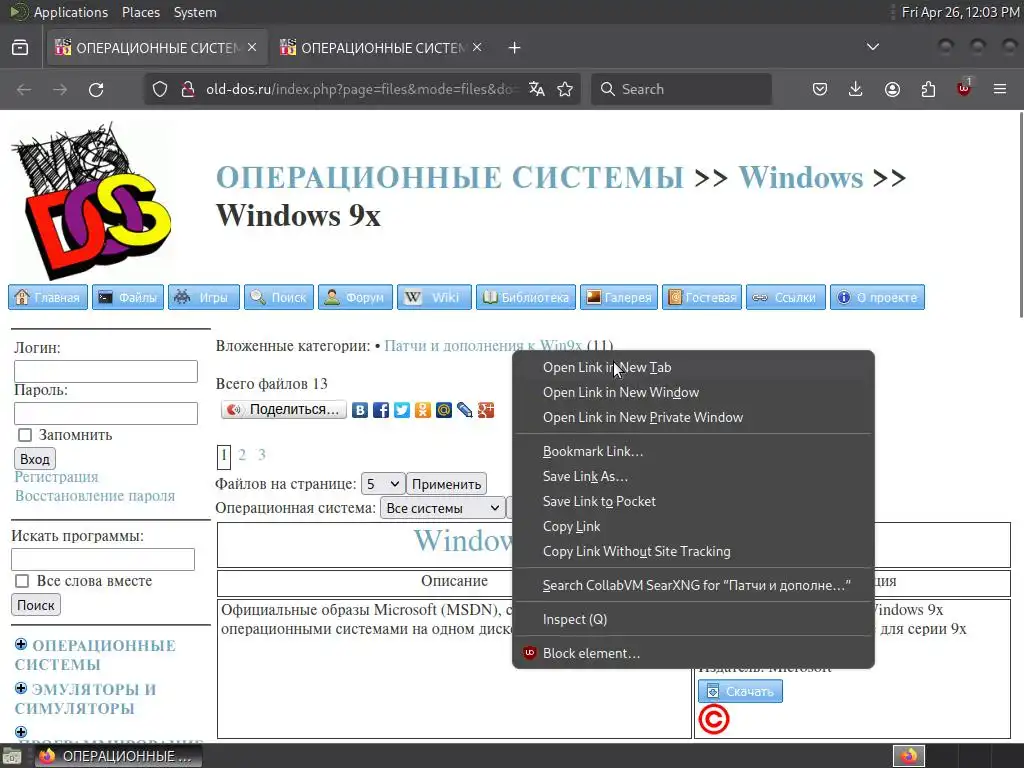1024x768 pixels.
Task: Open Firefox application hamburger menu
Action: pos(1000,89)
